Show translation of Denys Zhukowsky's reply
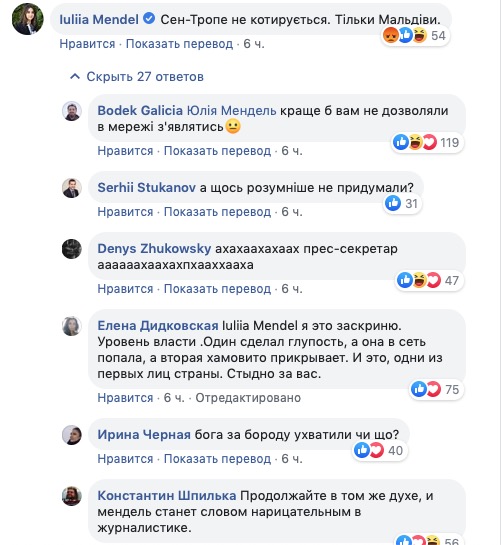The height and width of the screenshot is (545, 501). pos(217,289)
